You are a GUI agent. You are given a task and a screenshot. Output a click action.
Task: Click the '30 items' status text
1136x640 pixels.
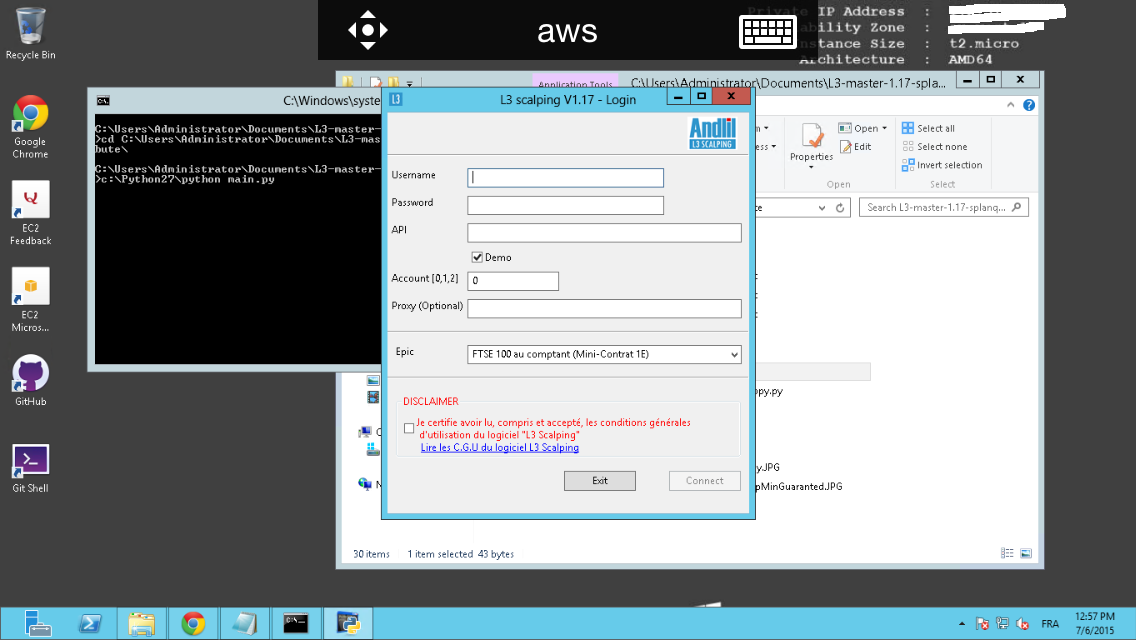click(x=371, y=554)
